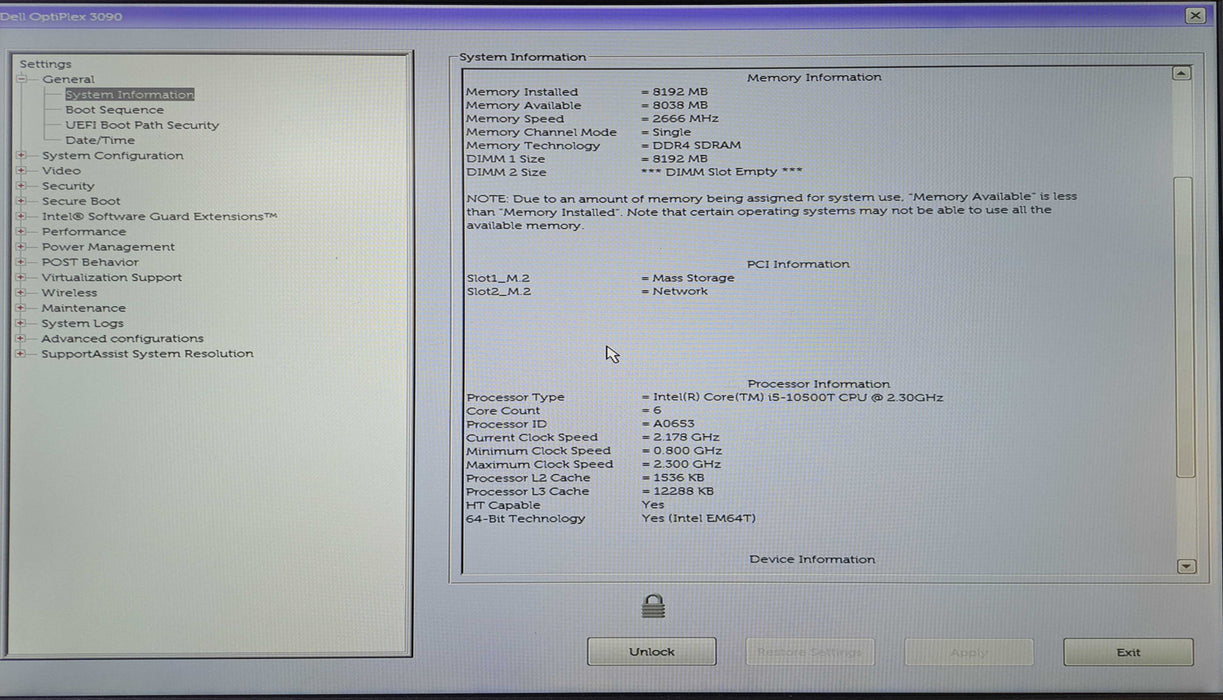Viewport: 1223px width, 700px height.
Task: Select the Power Management label
Action: coord(108,247)
